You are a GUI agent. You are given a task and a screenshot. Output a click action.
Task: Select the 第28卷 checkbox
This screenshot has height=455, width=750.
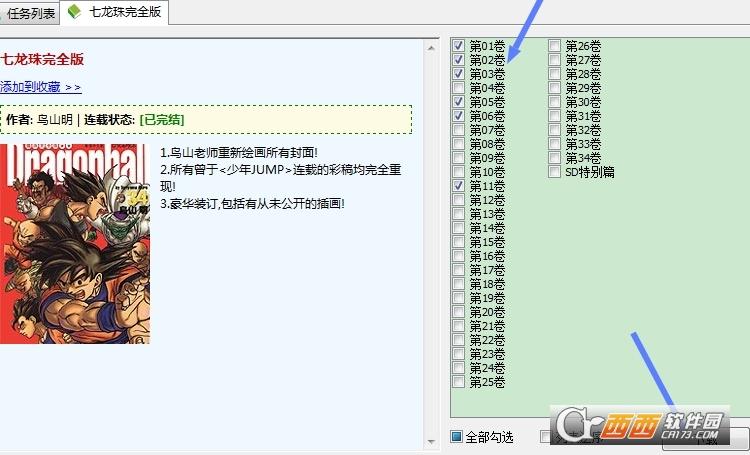(554, 73)
